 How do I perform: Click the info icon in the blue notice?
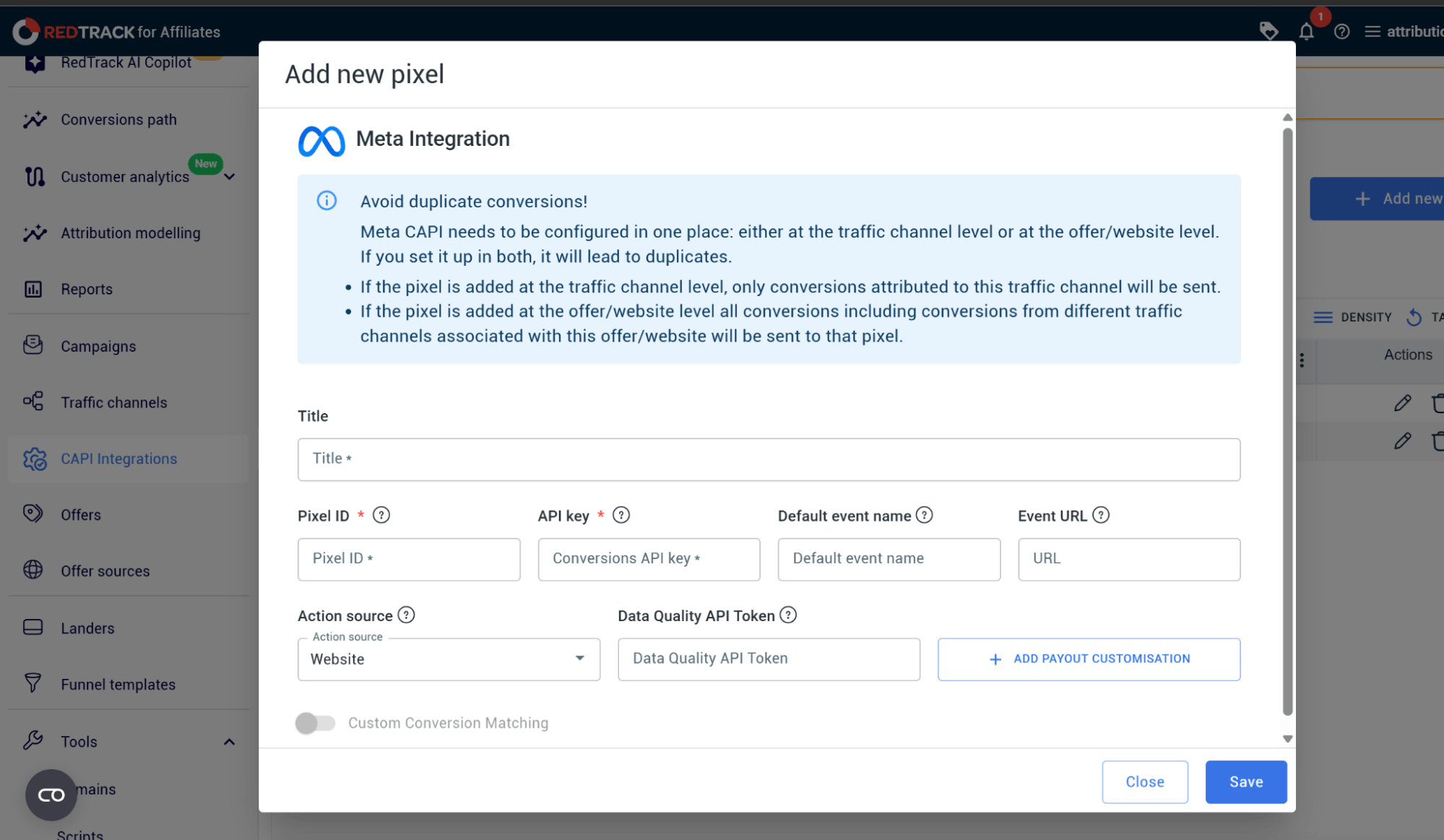(327, 201)
